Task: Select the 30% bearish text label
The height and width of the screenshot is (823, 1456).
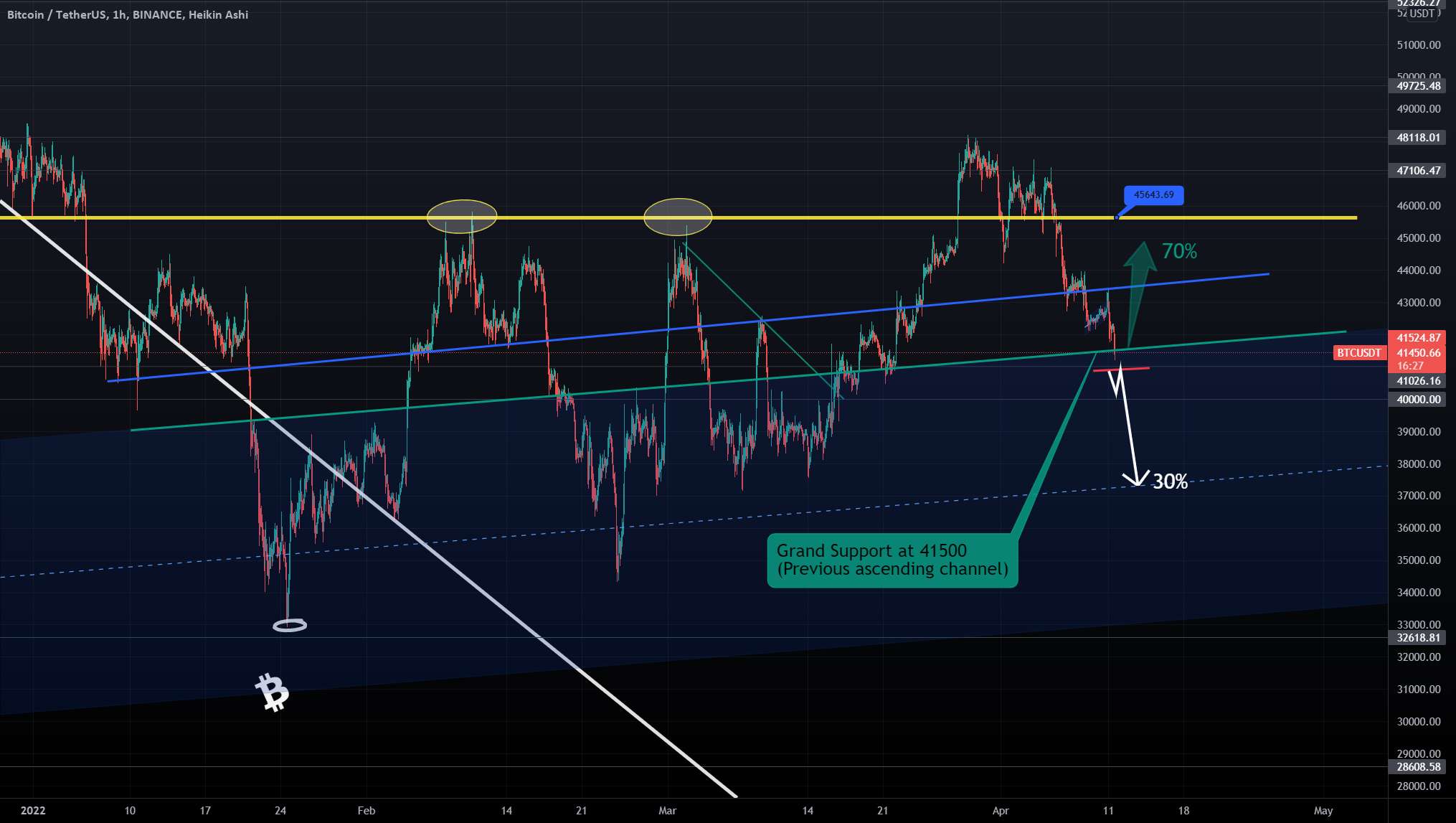Action: (x=1170, y=481)
